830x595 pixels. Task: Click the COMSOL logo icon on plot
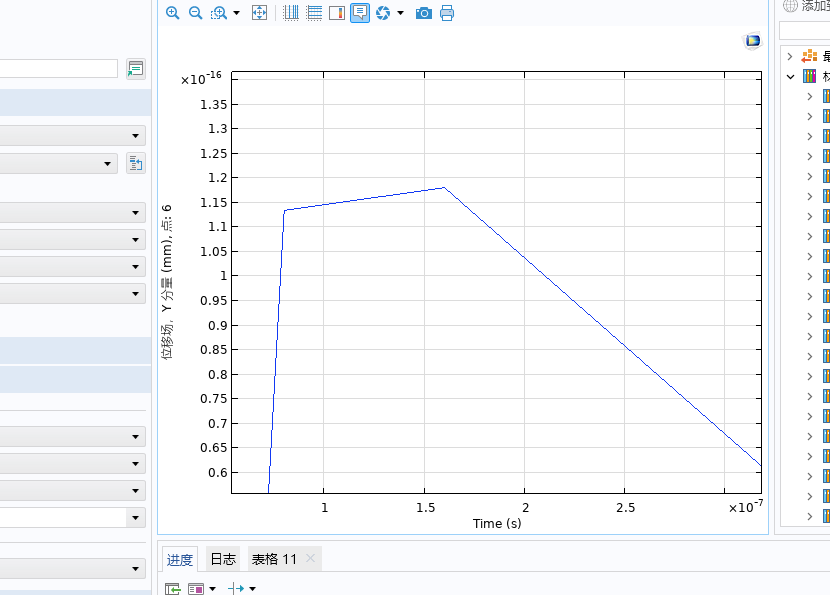click(752, 41)
